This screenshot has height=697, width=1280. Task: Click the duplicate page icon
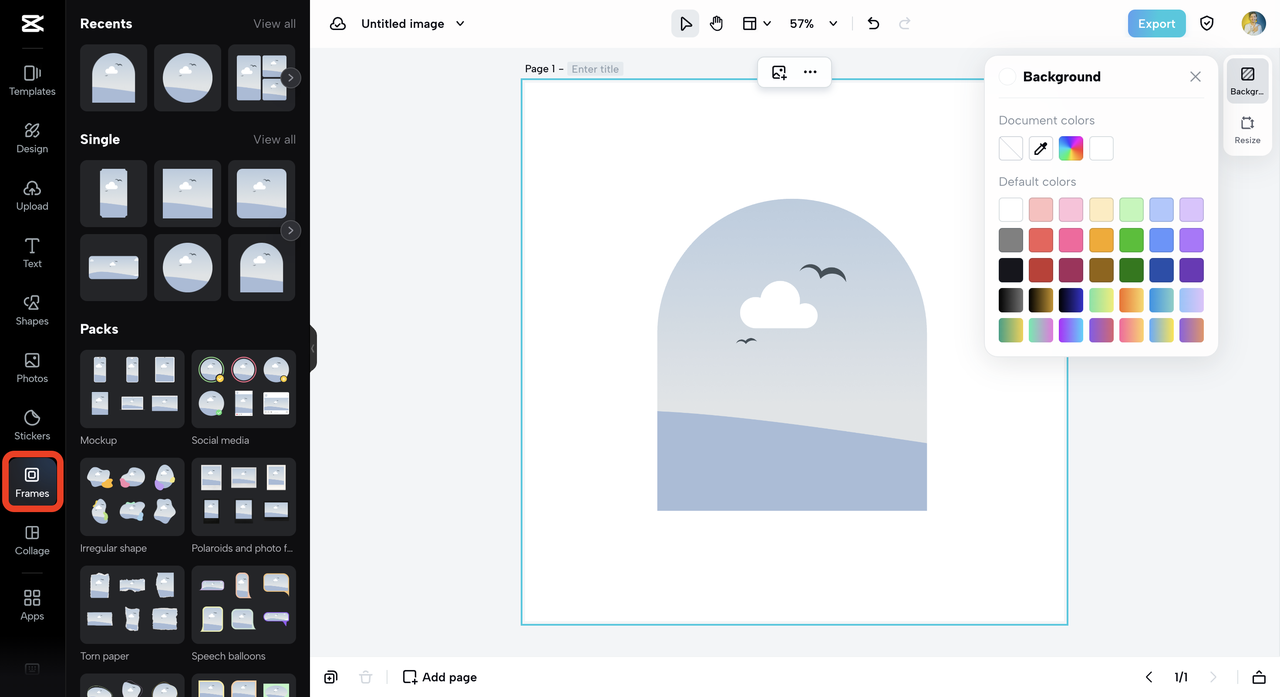click(331, 677)
